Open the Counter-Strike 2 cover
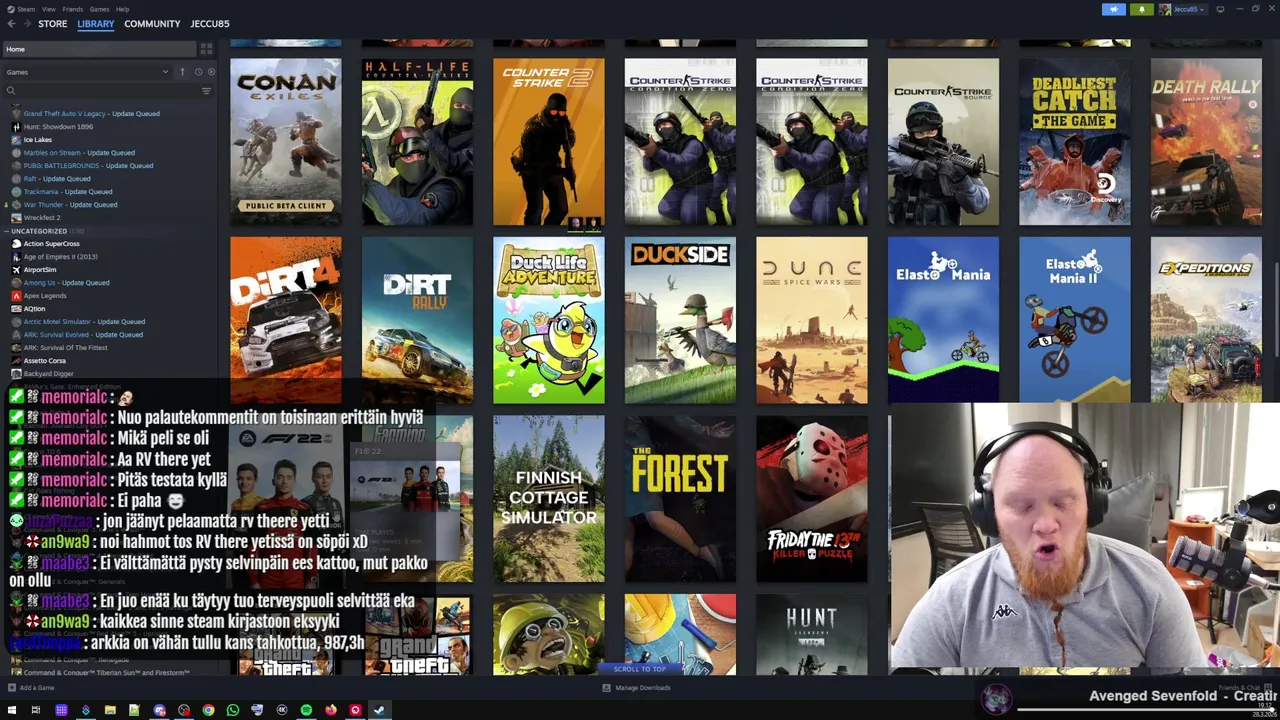This screenshot has width=1280, height=720. click(549, 142)
